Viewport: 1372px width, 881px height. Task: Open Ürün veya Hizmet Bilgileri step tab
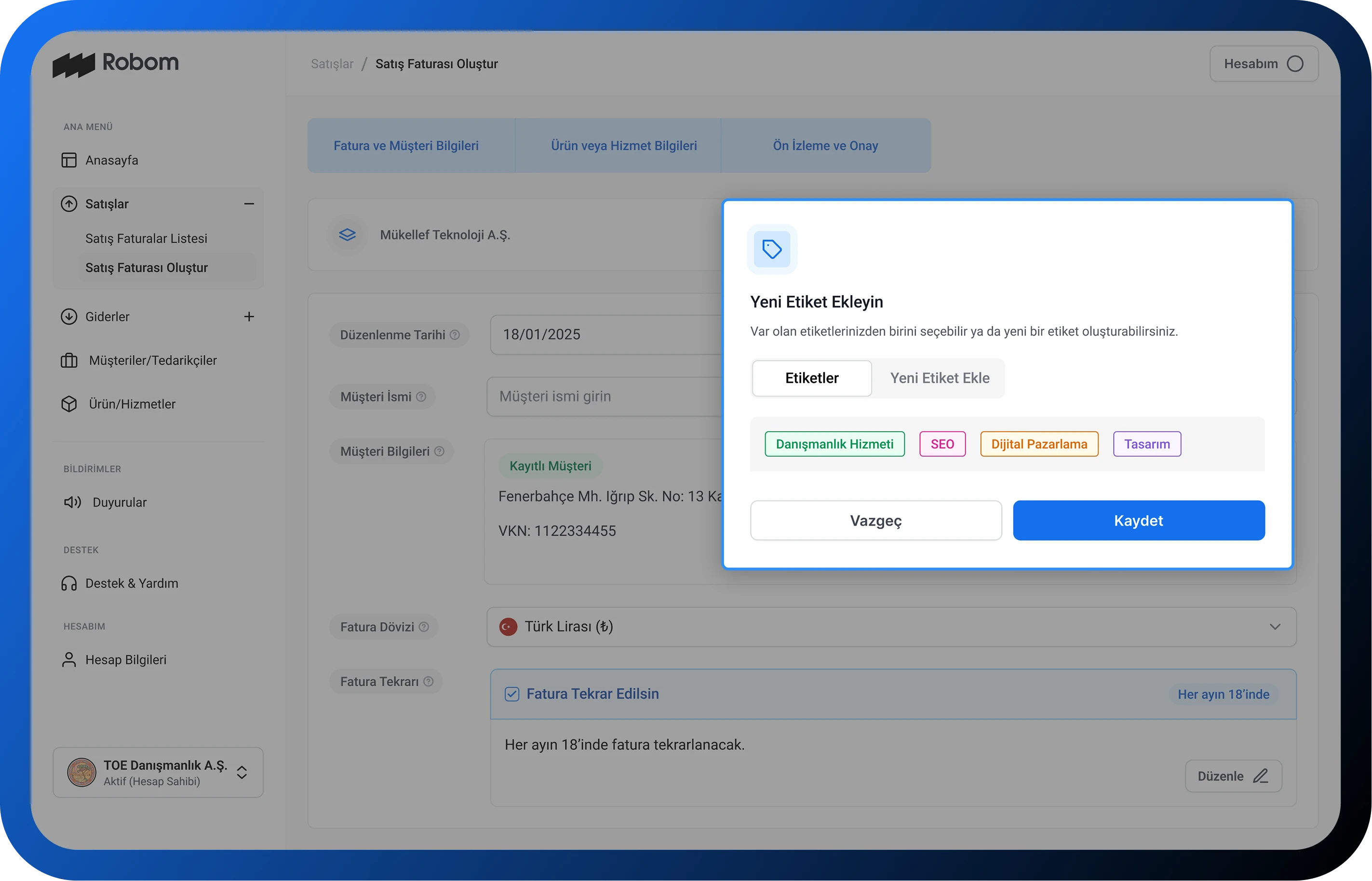623,146
